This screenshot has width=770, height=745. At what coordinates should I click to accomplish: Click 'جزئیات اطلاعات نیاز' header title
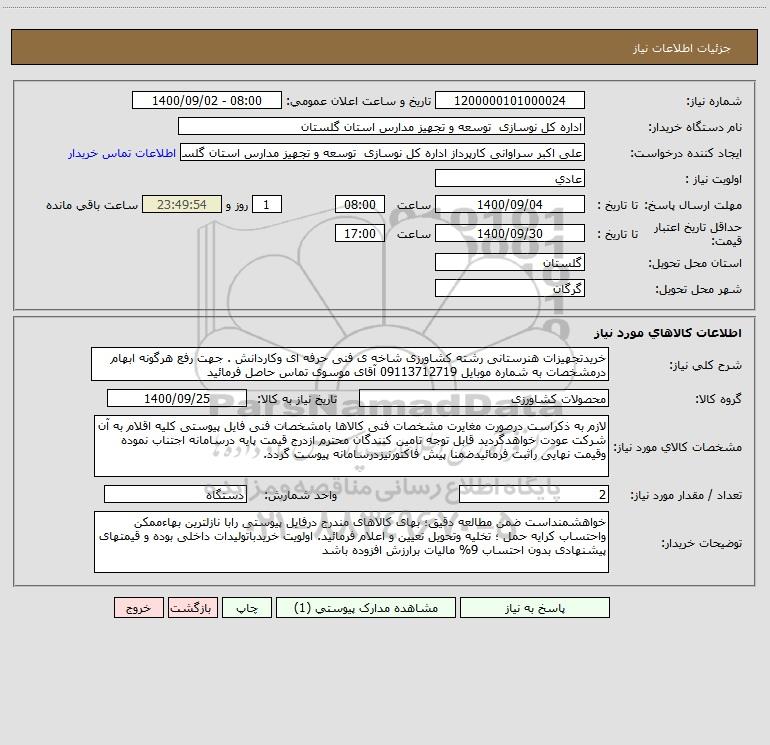coord(682,48)
